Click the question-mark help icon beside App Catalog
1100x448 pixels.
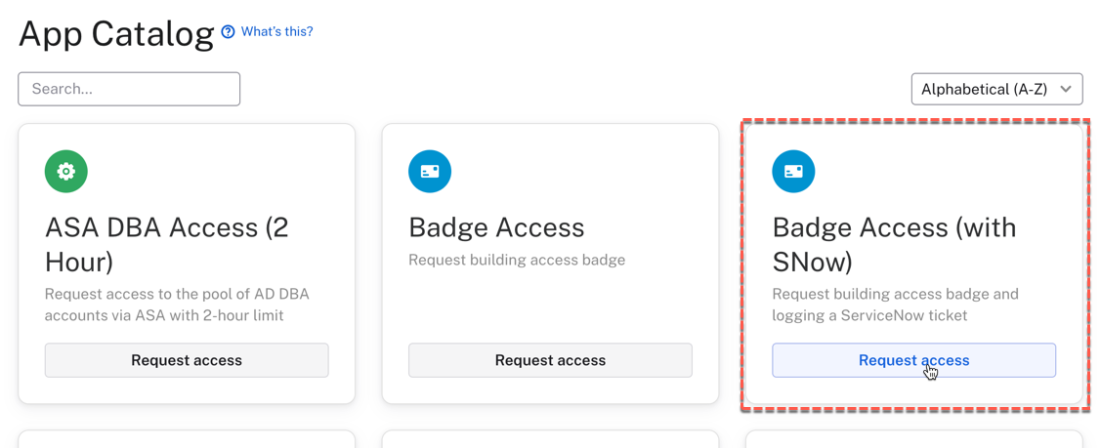pyautogui.click(x=228, y=32)
